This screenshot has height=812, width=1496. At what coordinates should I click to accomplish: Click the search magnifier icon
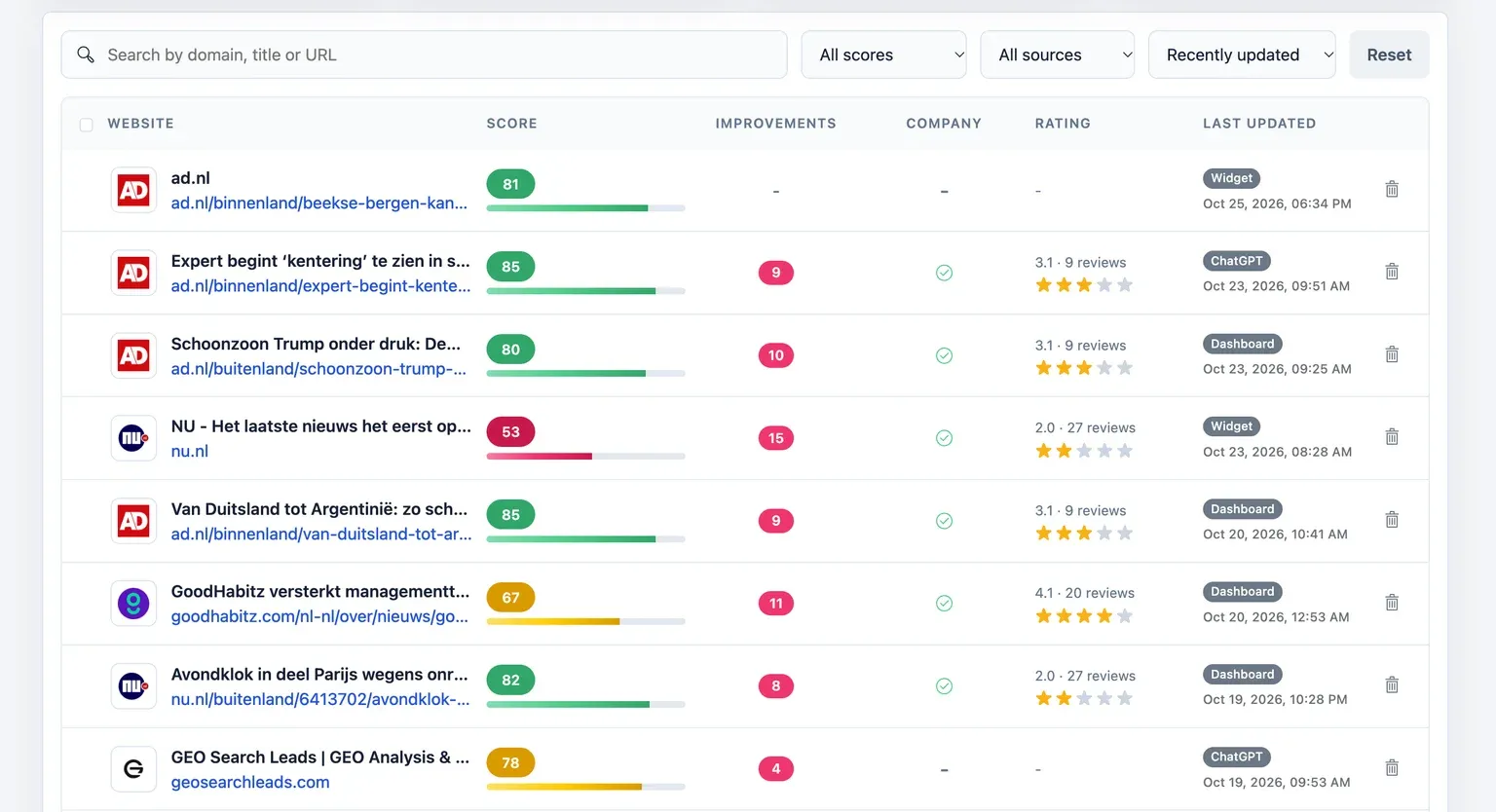pyautogui.click(x=86, y=55)
